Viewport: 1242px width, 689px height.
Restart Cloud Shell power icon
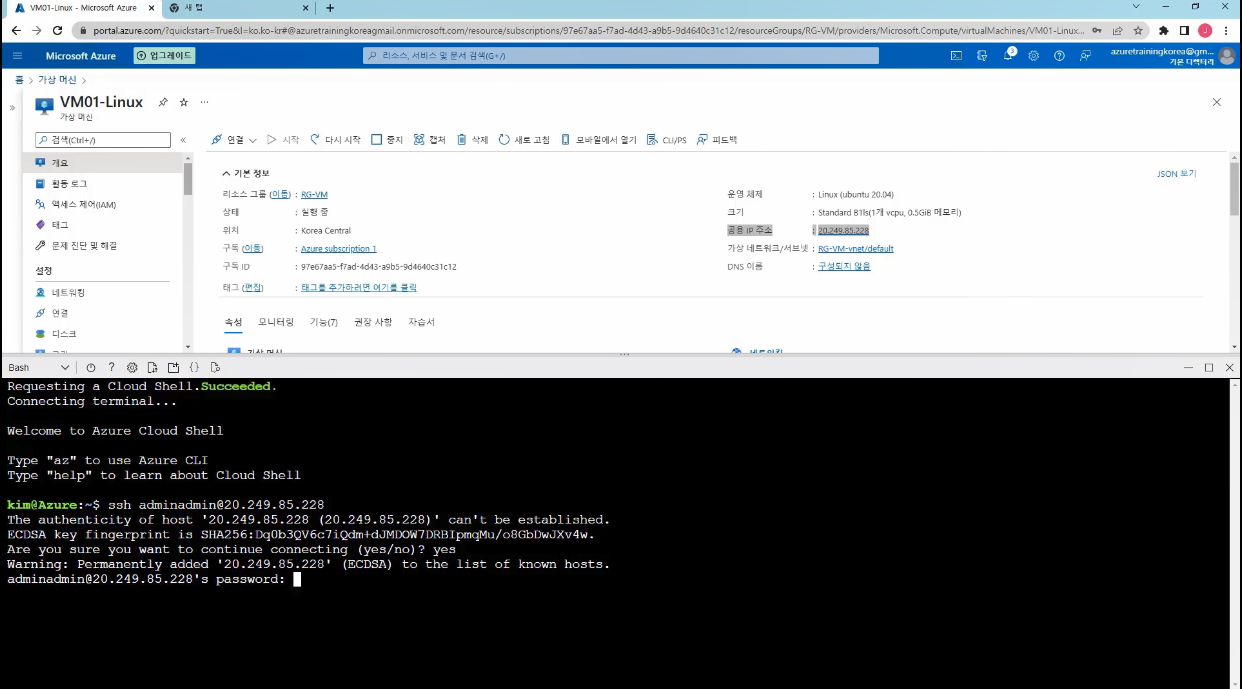pos(91,367)
